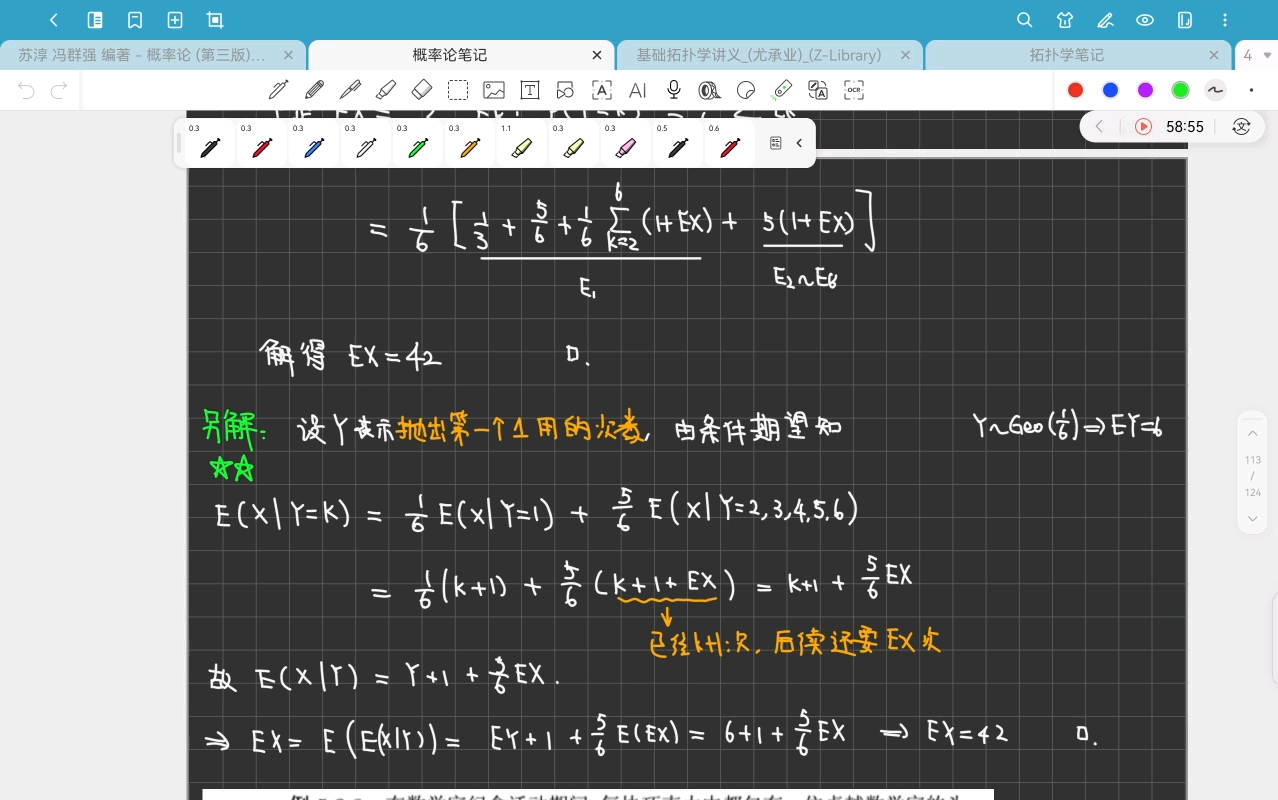Pick the red color swatch
The image size is (1278, 800).
[x=1075, y=90]
